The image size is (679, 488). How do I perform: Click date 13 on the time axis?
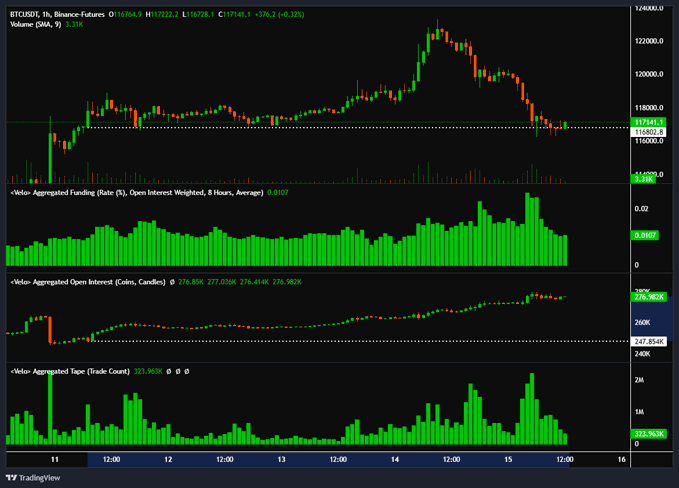[x=282, y=458]
